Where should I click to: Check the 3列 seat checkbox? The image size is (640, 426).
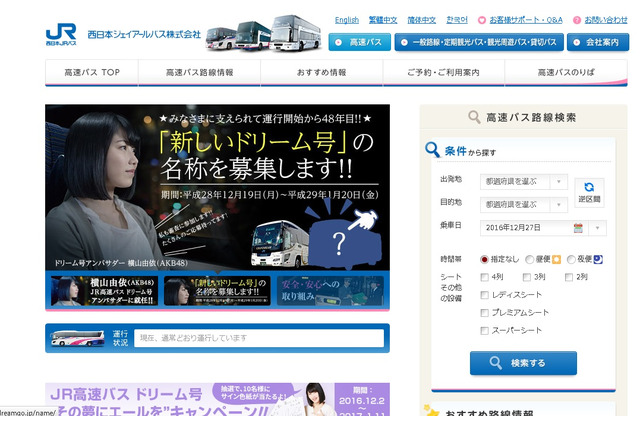coord(527,277)
